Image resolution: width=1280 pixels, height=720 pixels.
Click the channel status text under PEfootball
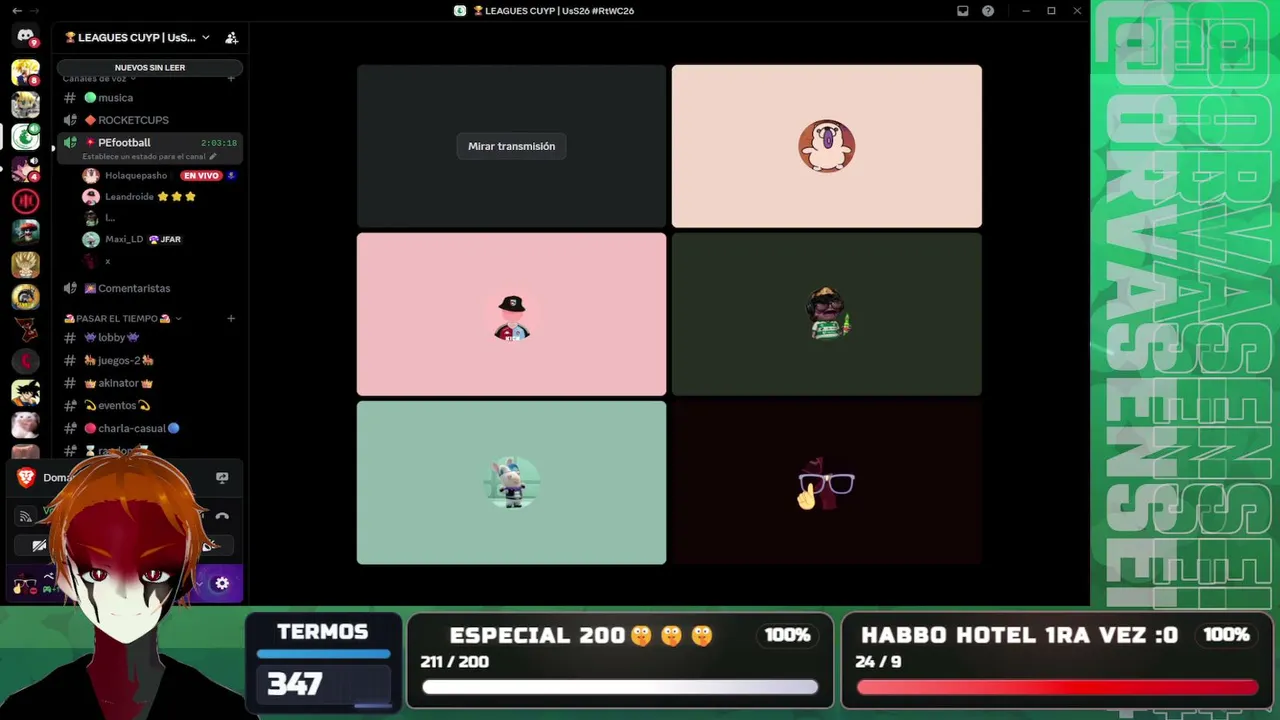pyautogui.click(x=145, y=156)
